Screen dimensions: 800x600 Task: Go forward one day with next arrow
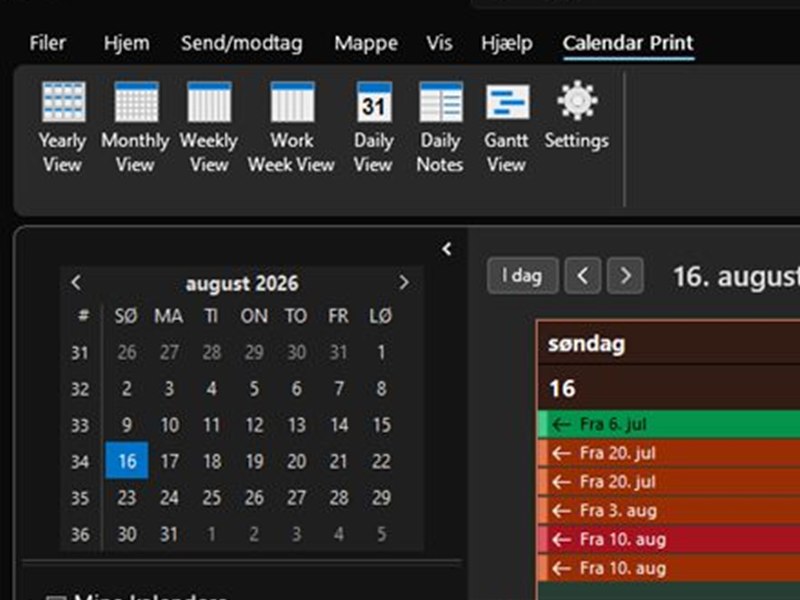[x=625, y=276]
